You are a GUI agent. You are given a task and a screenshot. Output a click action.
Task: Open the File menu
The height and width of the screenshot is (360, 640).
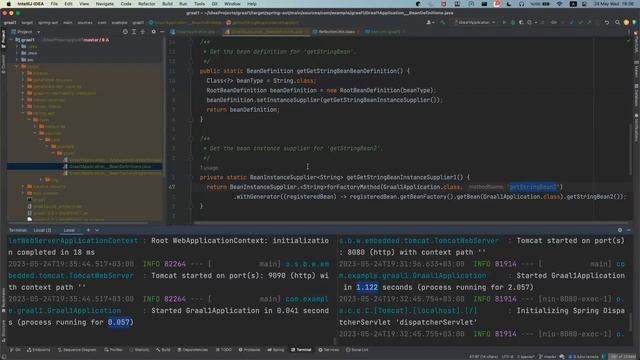pos(54,4)
